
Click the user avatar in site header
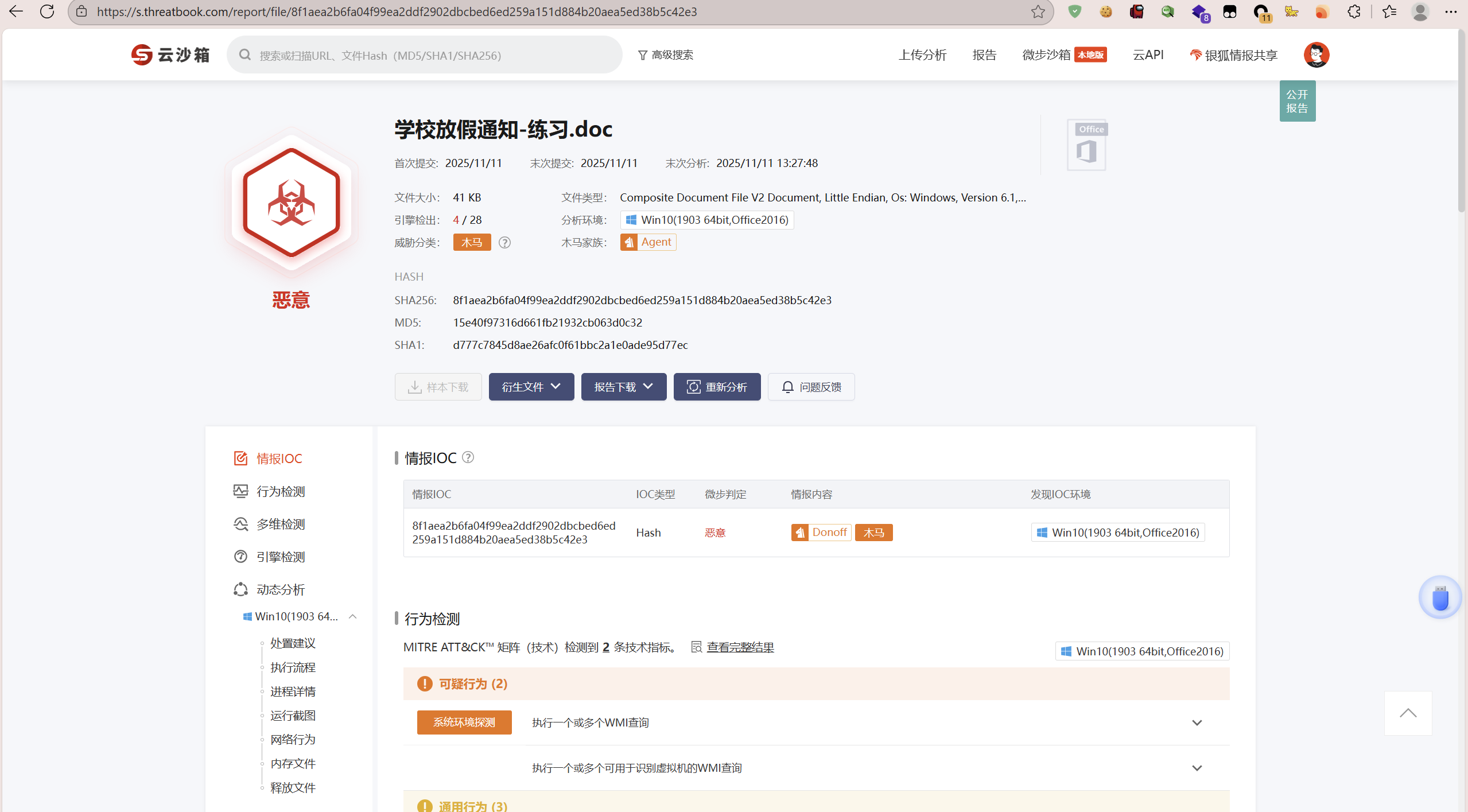click(1316, 55)
